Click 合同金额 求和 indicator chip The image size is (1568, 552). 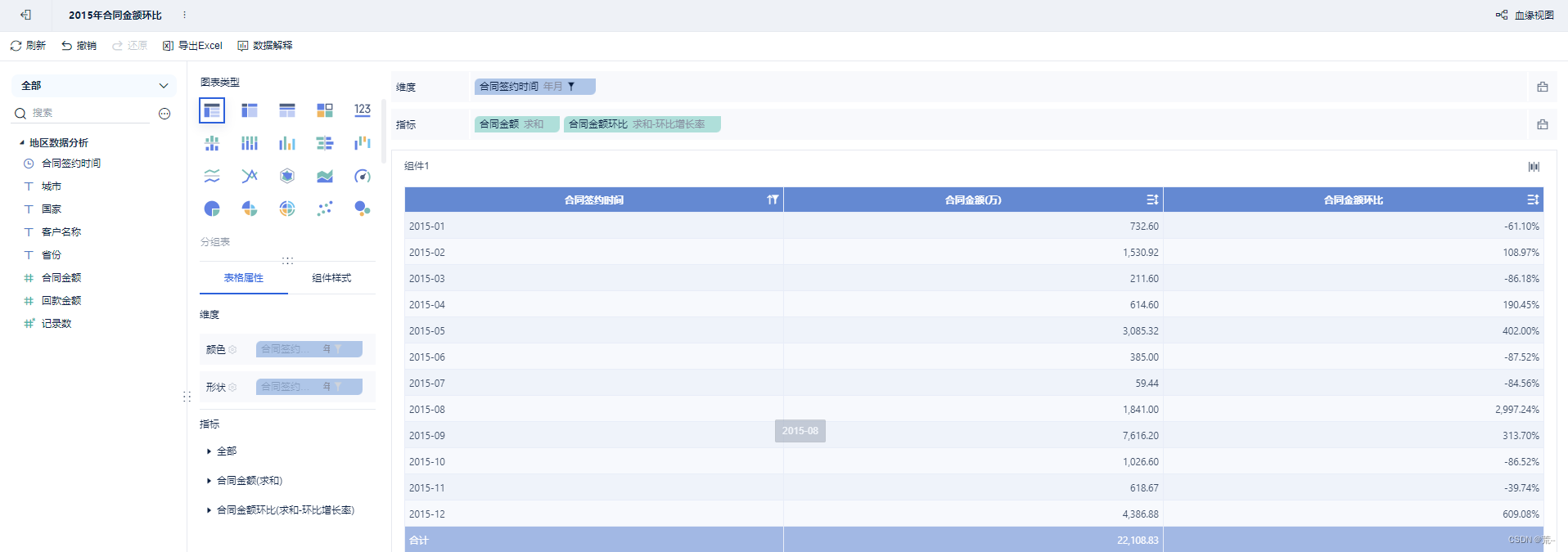tap(517, 124)
